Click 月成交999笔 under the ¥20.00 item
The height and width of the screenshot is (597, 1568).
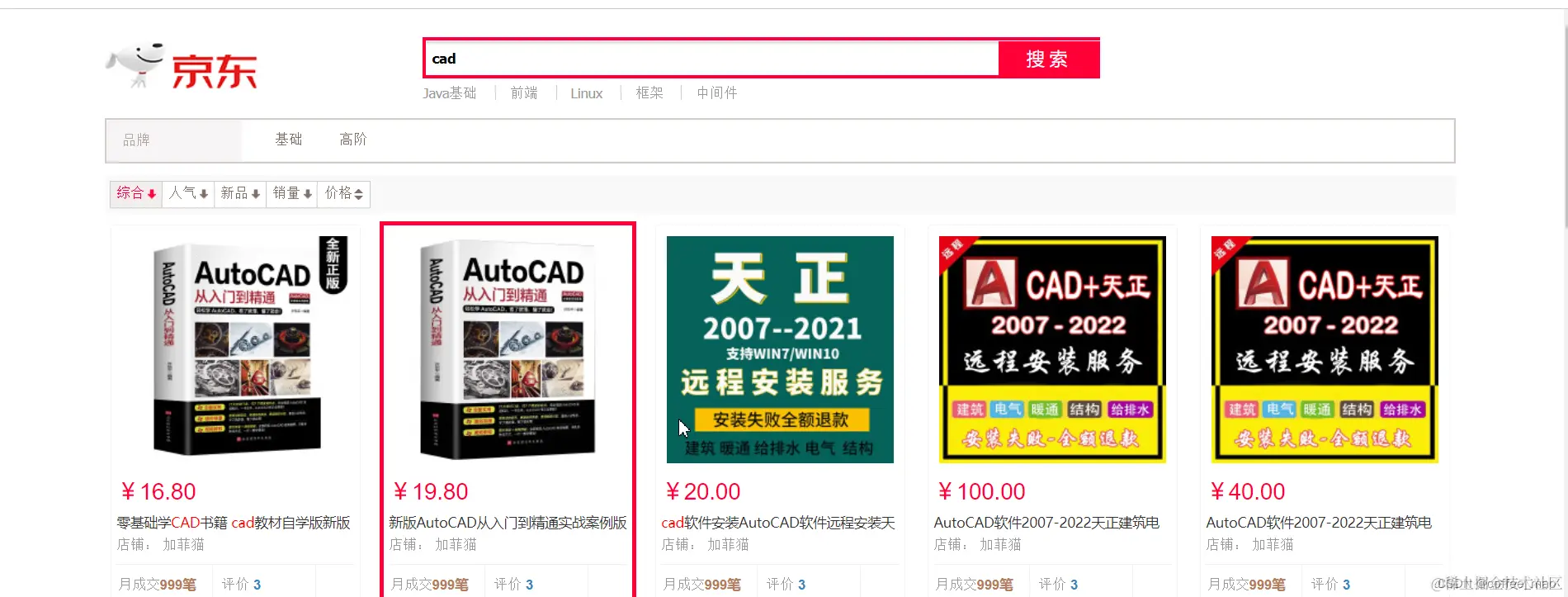pos(702,585)
